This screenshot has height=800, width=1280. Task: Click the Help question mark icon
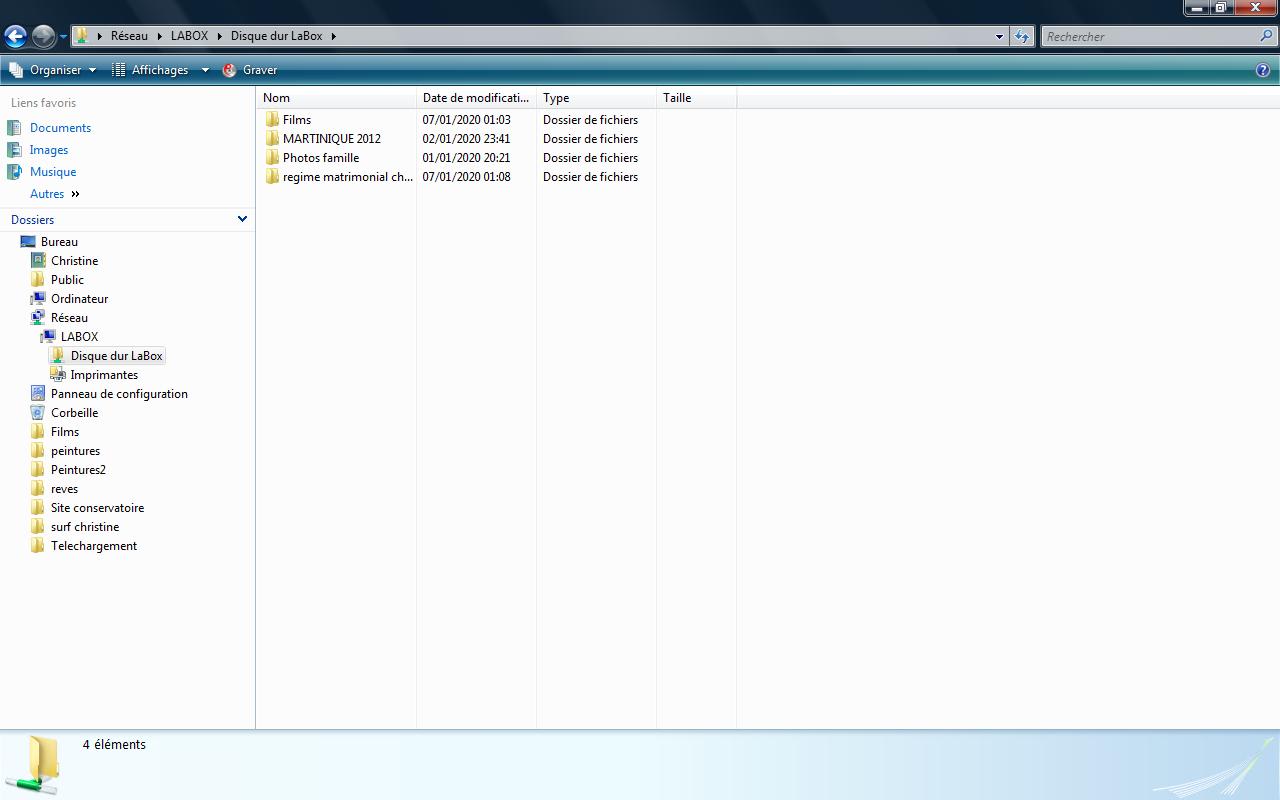tap(1263, 70)
